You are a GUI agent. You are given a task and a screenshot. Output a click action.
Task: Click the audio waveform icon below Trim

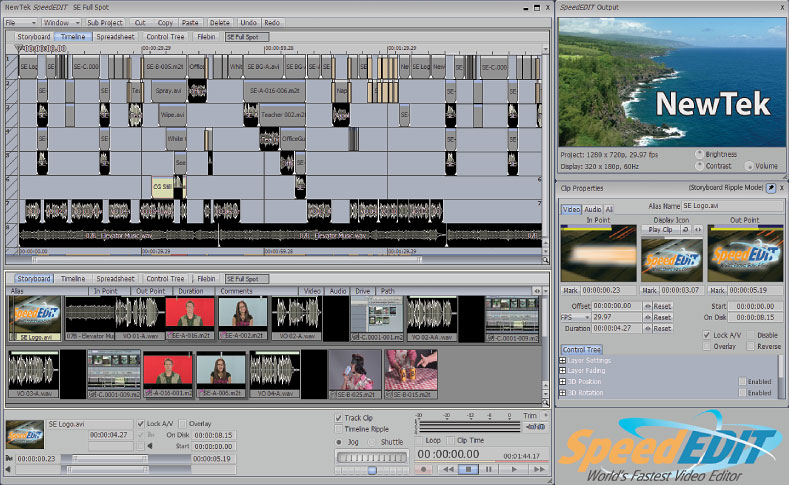click(x=535, y=427)
